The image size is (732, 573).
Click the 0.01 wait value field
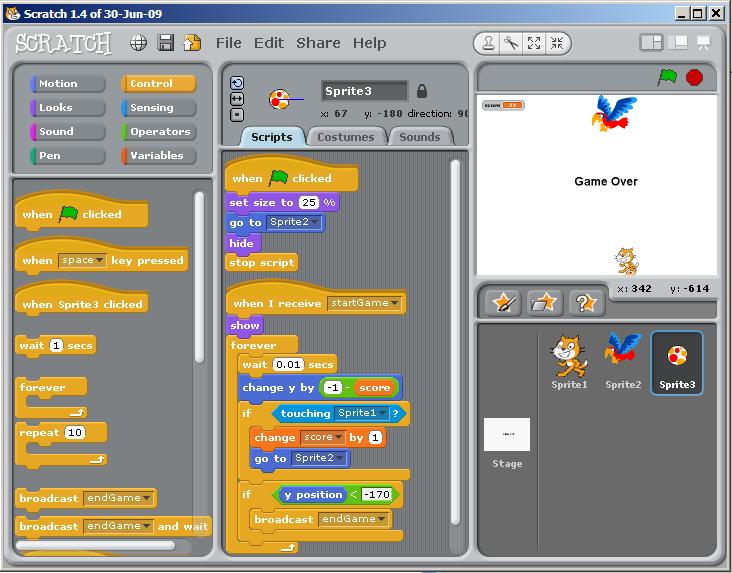pyautogui.click(x=288, y=364)
